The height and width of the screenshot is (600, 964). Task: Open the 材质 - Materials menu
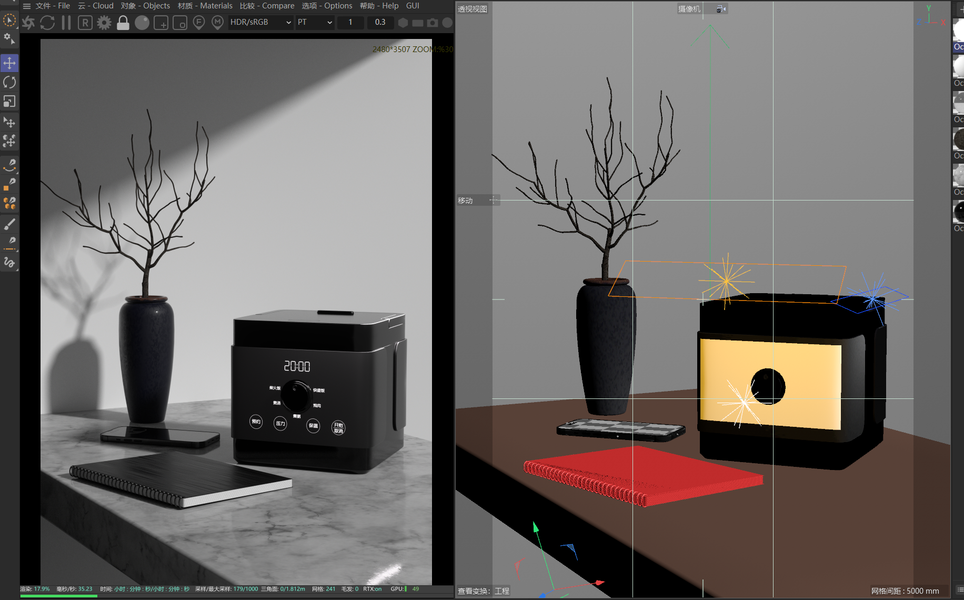205,6
